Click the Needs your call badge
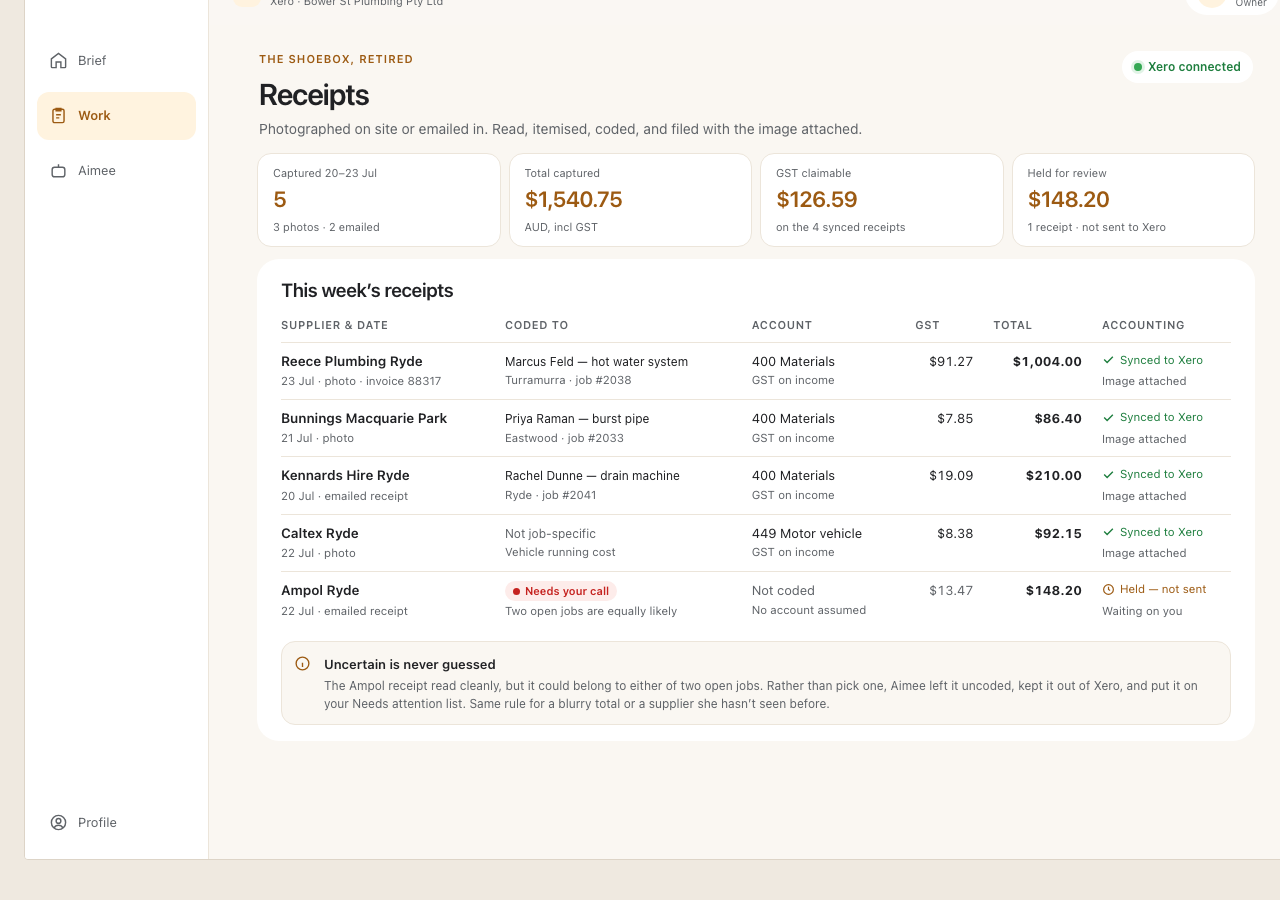Image resolution: width=1280 pixels, height=900 pixels. click(561, 591)
